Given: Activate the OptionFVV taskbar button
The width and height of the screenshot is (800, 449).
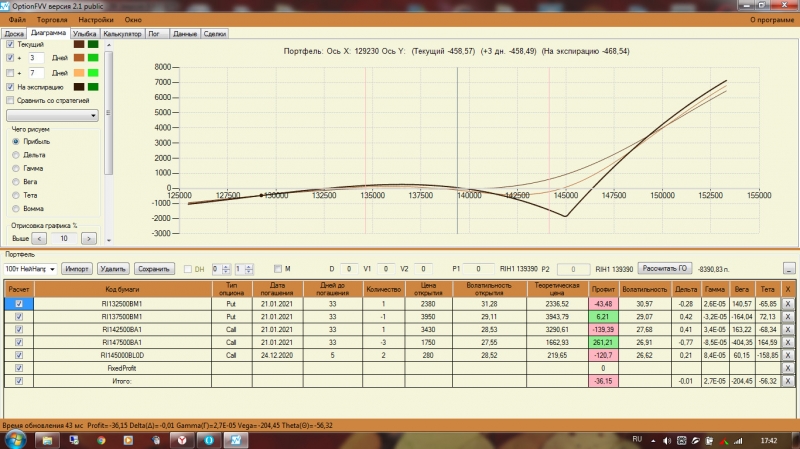Looking at the screenshot, I should click(236, 440).
